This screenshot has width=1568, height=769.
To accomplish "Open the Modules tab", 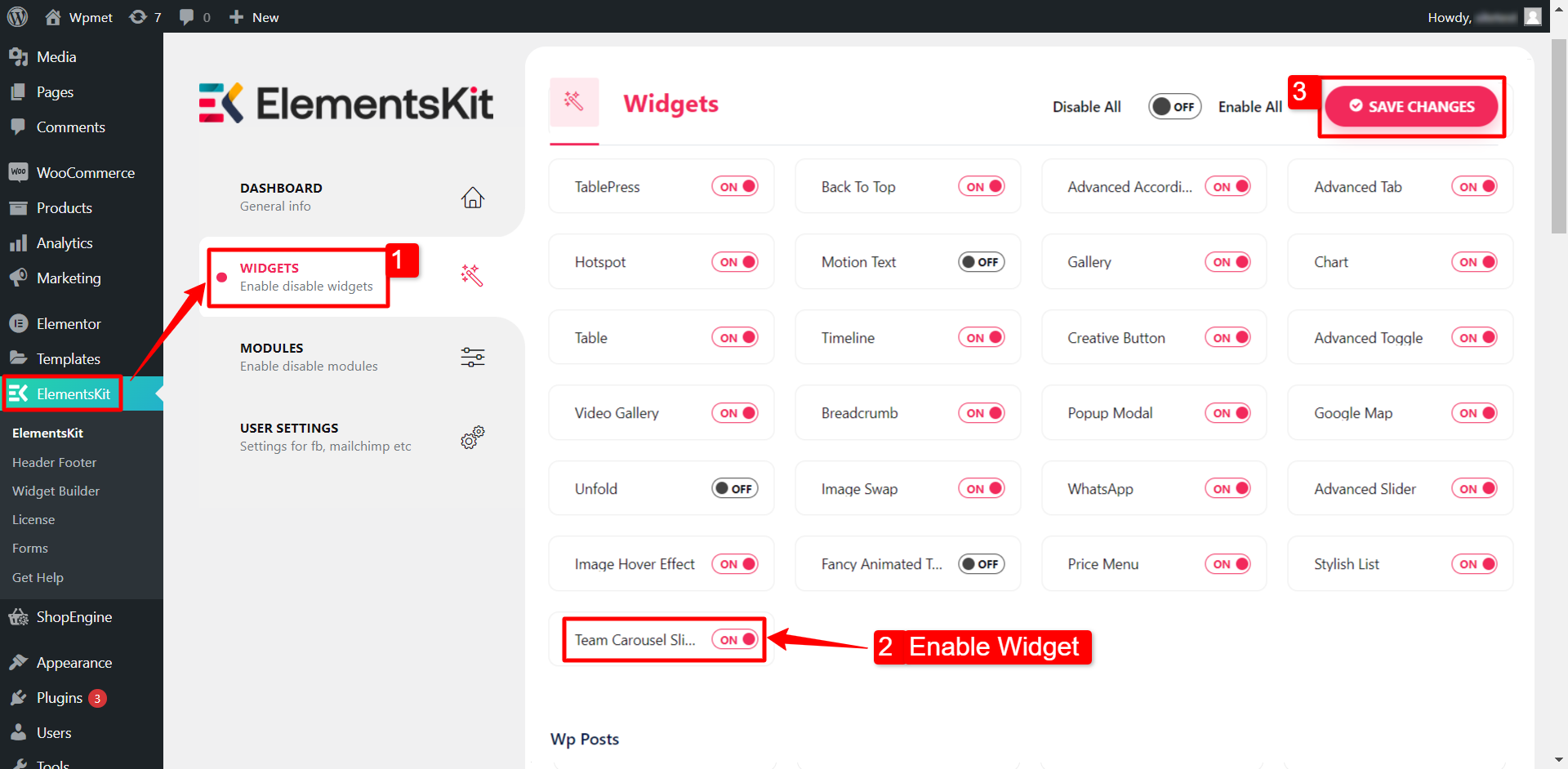I will pos(362,357).
